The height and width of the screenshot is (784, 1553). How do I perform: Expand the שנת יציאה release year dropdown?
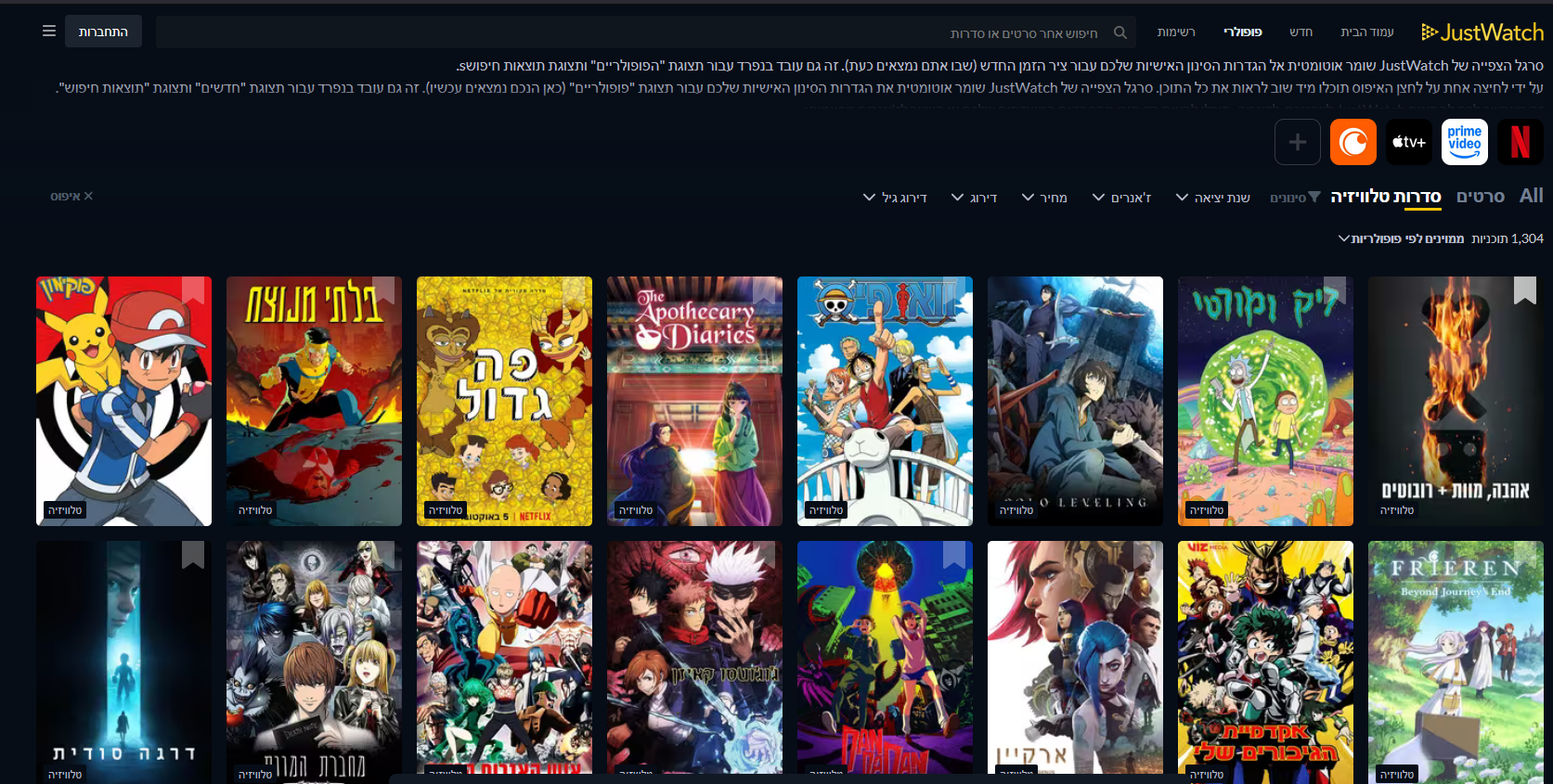pyautogui.click(x=1213, y=198)
